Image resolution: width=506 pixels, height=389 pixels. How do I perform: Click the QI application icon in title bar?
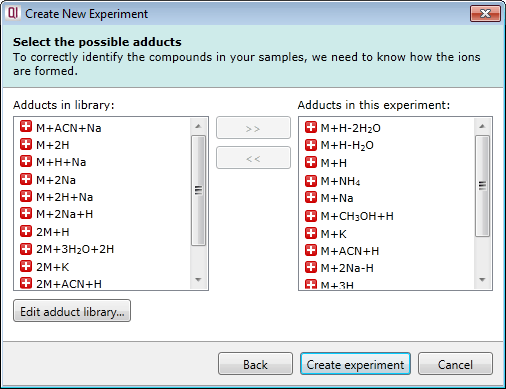13,14
